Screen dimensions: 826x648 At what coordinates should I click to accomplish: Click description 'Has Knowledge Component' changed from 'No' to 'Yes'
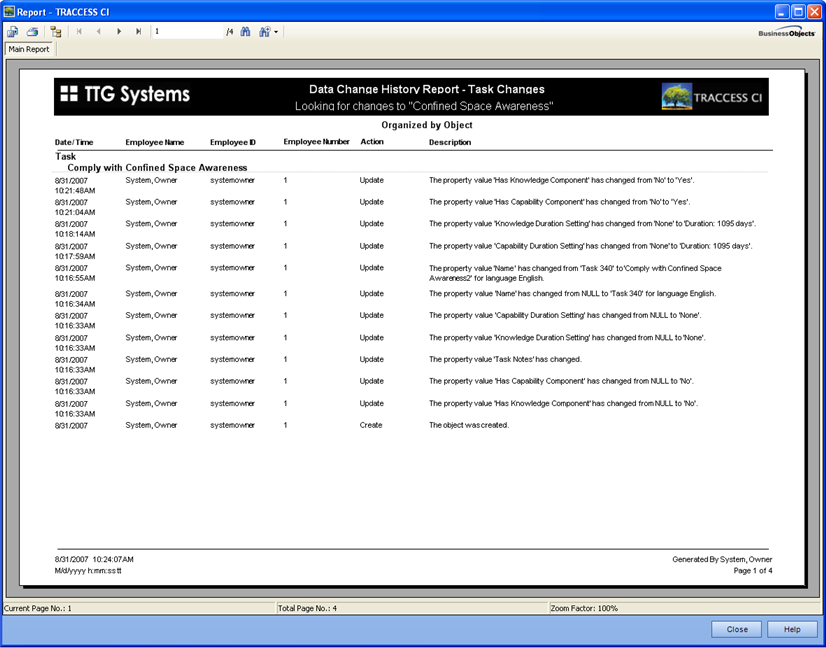coord(562,180)
